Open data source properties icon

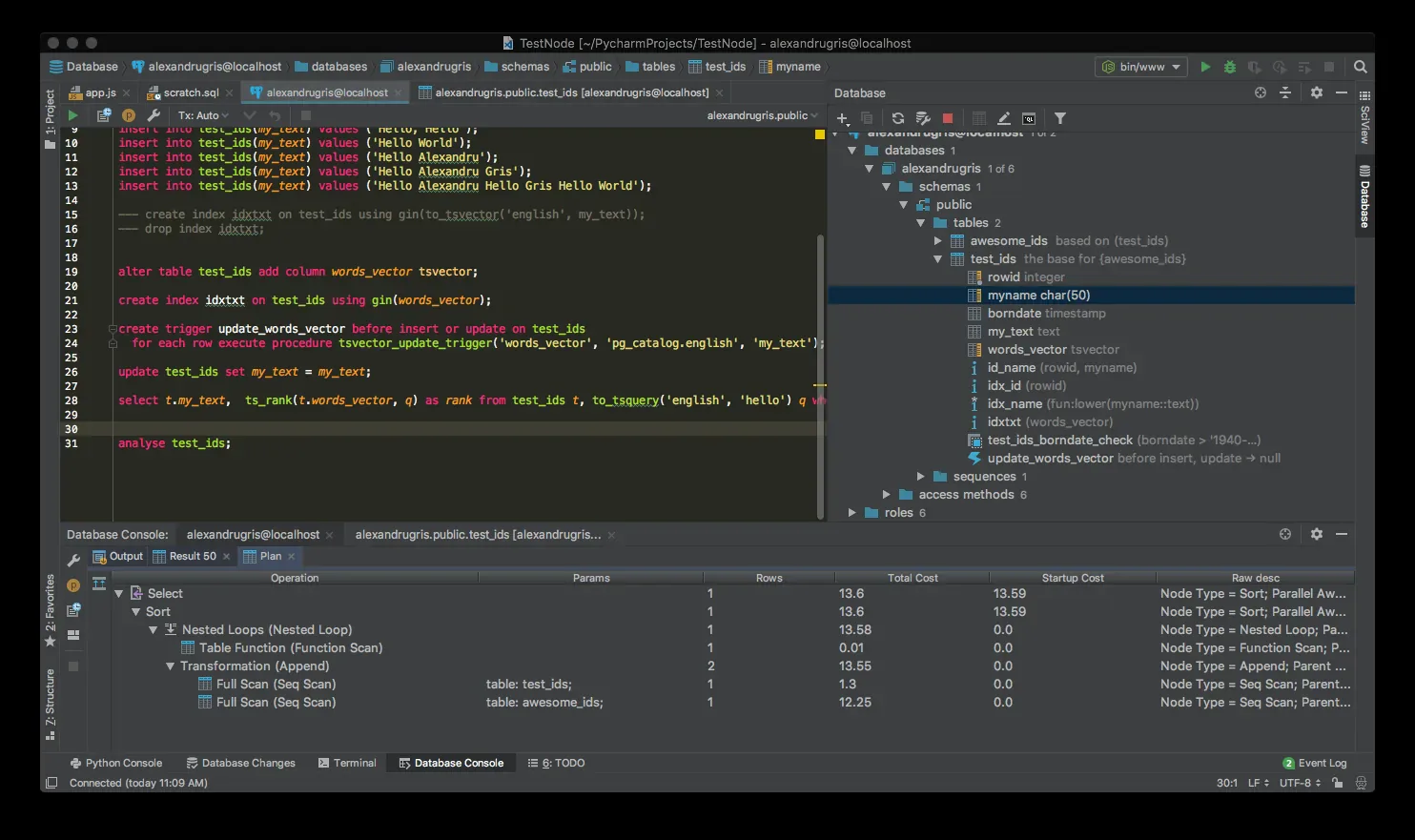click(922, 118)
